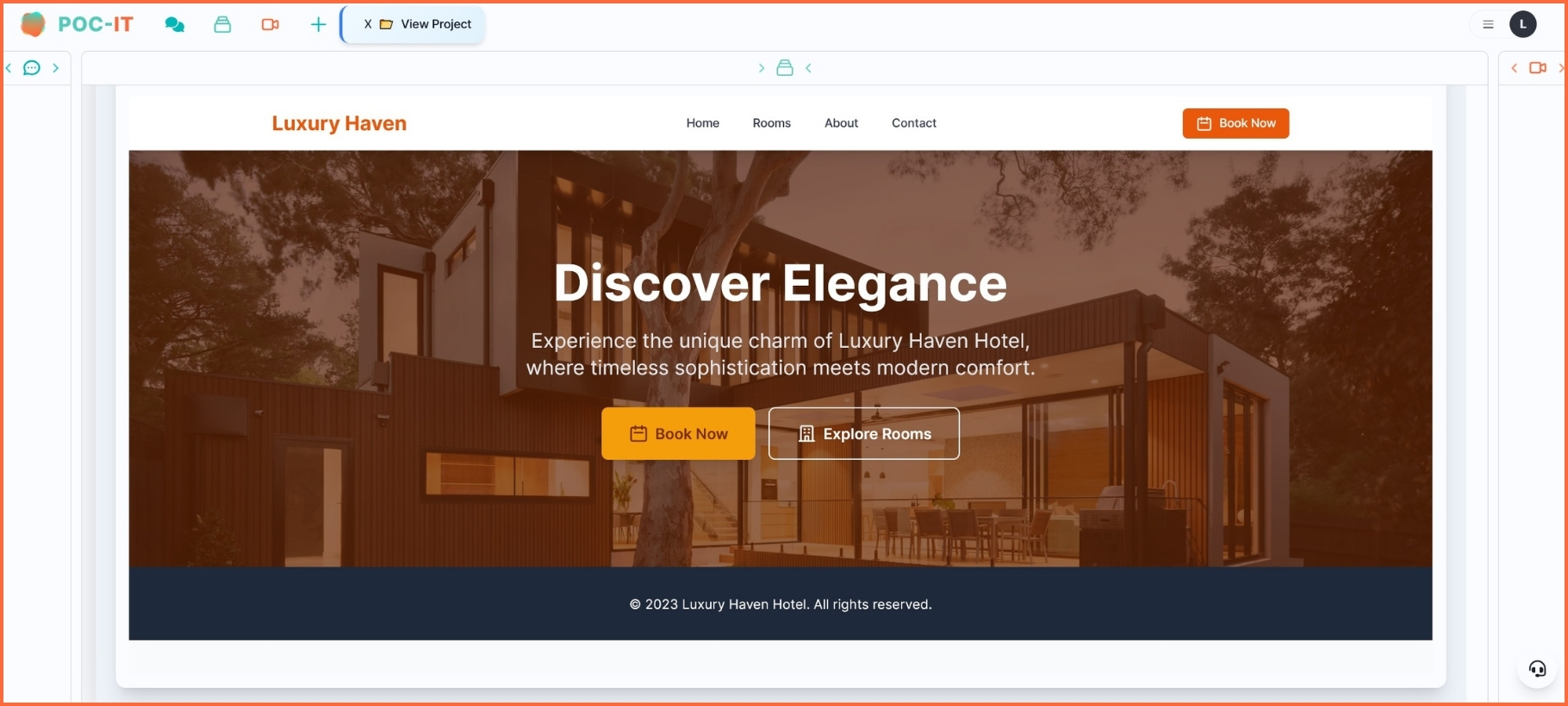1568x706 pixels.
Task: Expand video panel with orange left chevron
Action: click(x=1514, y=68)
